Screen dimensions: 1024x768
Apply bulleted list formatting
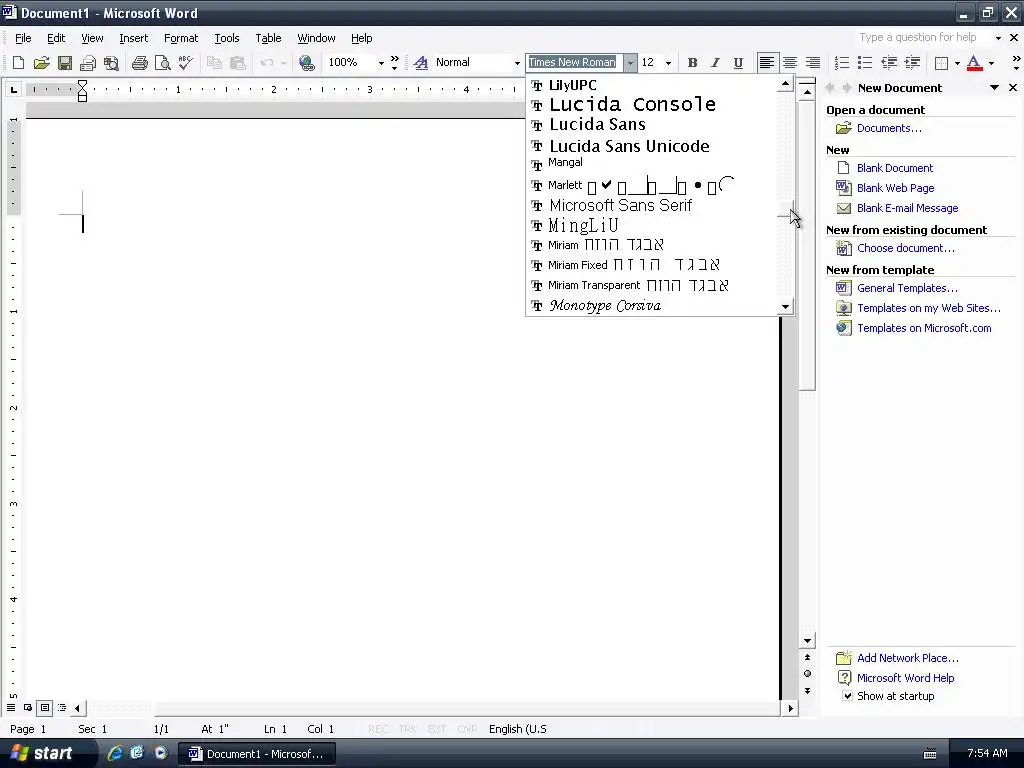pos(865,63)
